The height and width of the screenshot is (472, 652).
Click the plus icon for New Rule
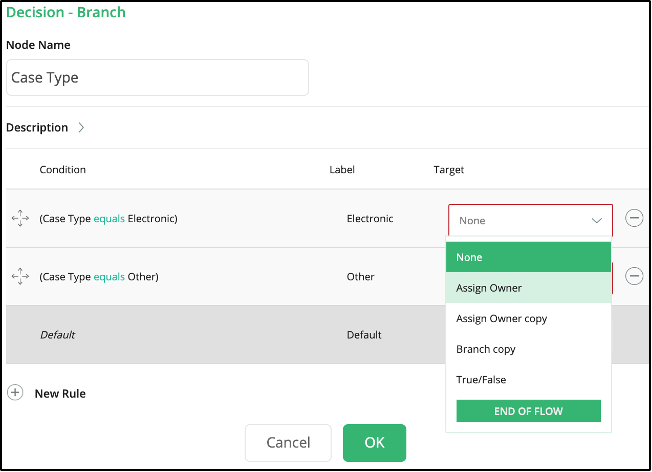click(x=15, y=392)
